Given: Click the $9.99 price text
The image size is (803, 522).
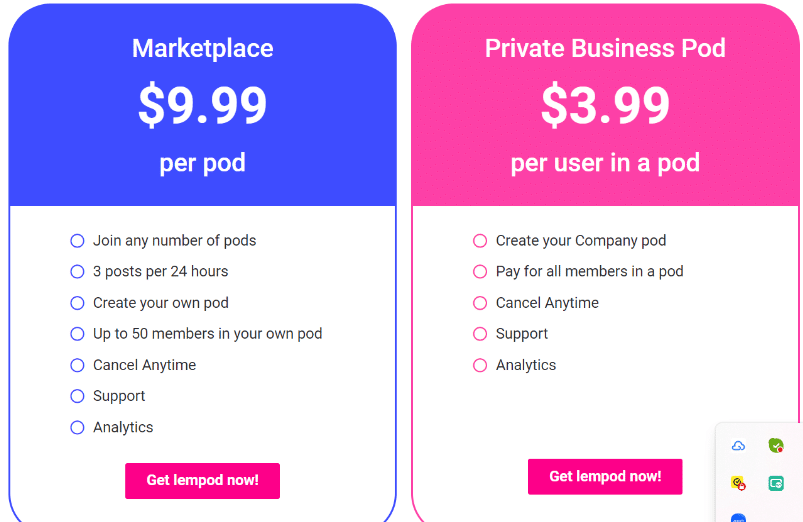Looking at the screenshot, I should pos(202,105).
